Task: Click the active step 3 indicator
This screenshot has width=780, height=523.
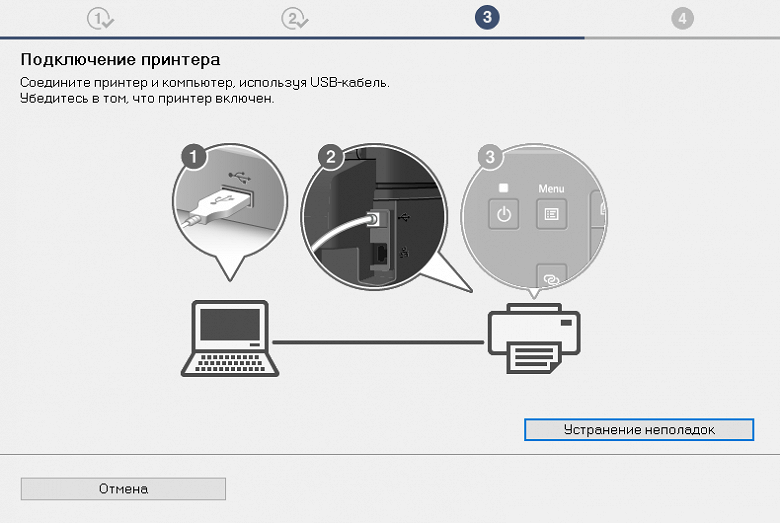Action: tap(487, 17)
